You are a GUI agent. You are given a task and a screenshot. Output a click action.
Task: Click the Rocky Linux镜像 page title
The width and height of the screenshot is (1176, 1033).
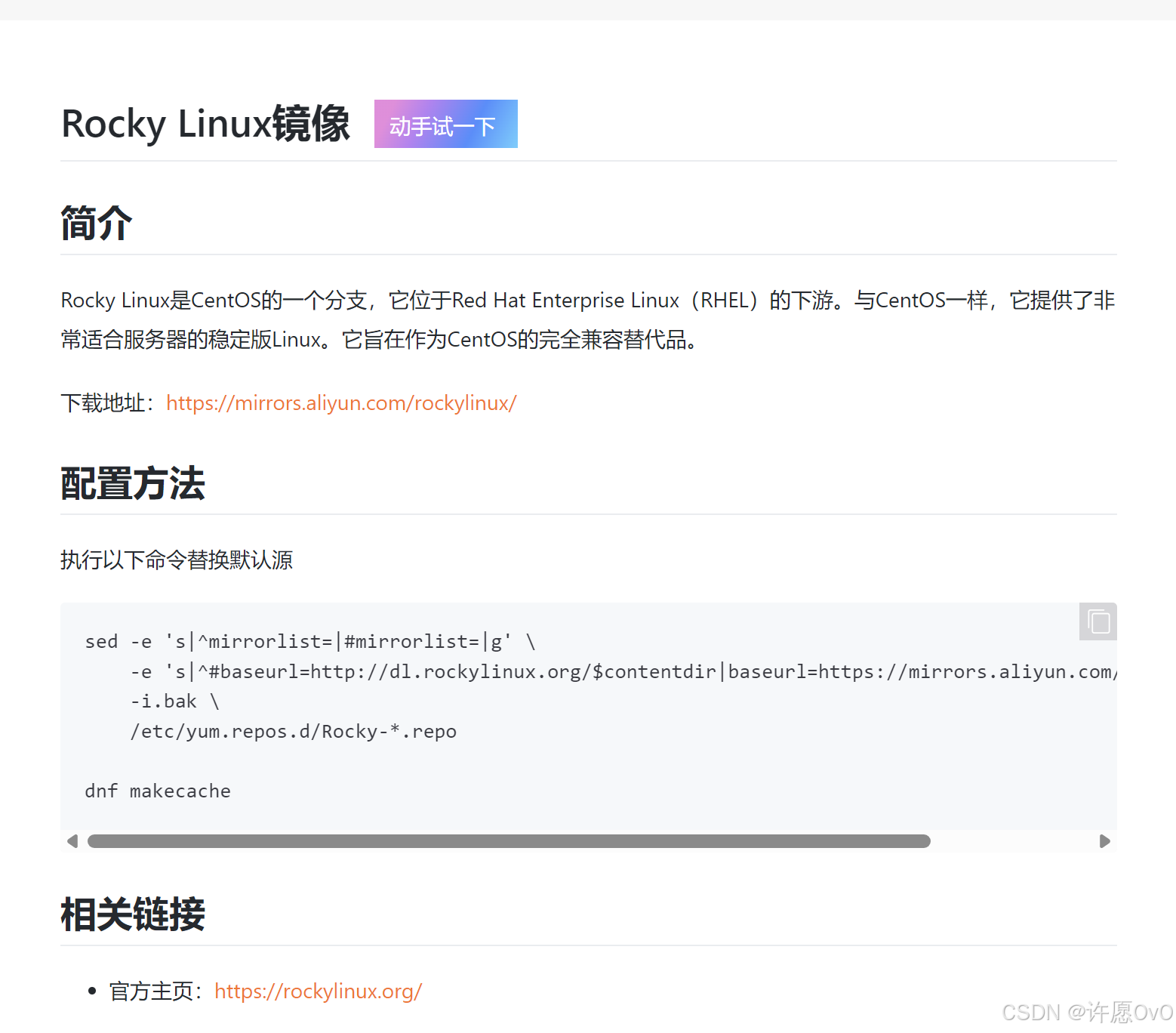205,123
